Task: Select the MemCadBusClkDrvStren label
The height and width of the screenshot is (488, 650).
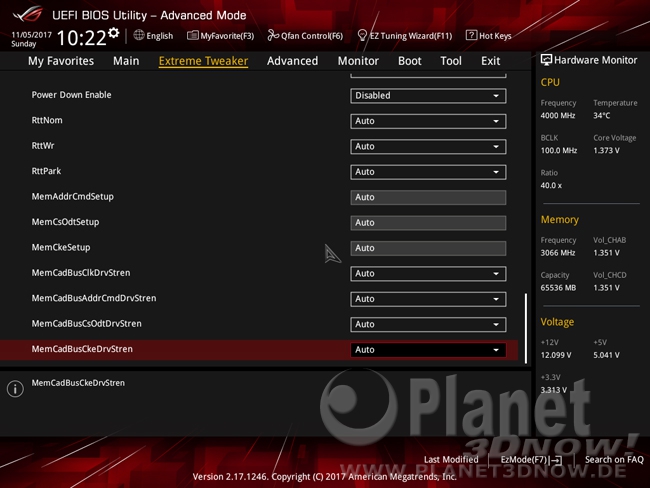Action: pos(81,273)
